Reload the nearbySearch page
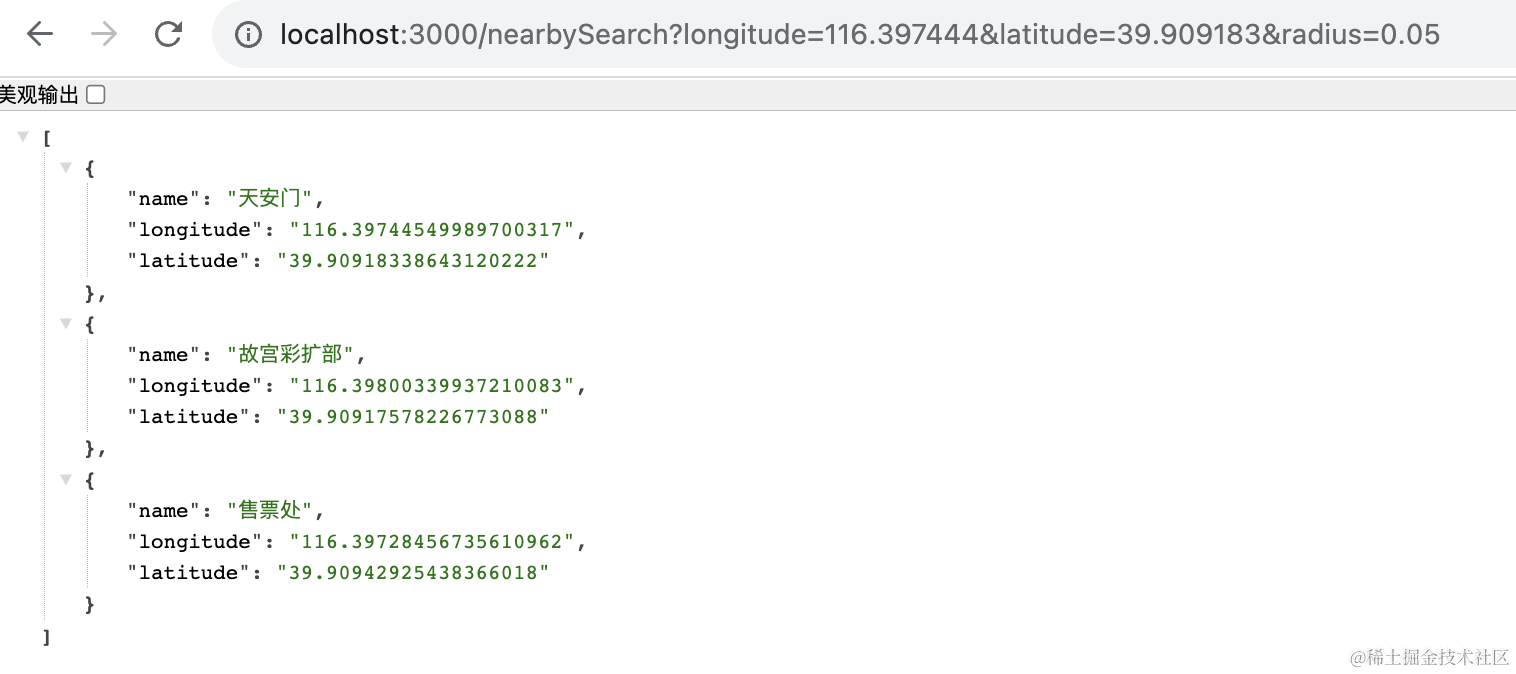 [169, 35]
